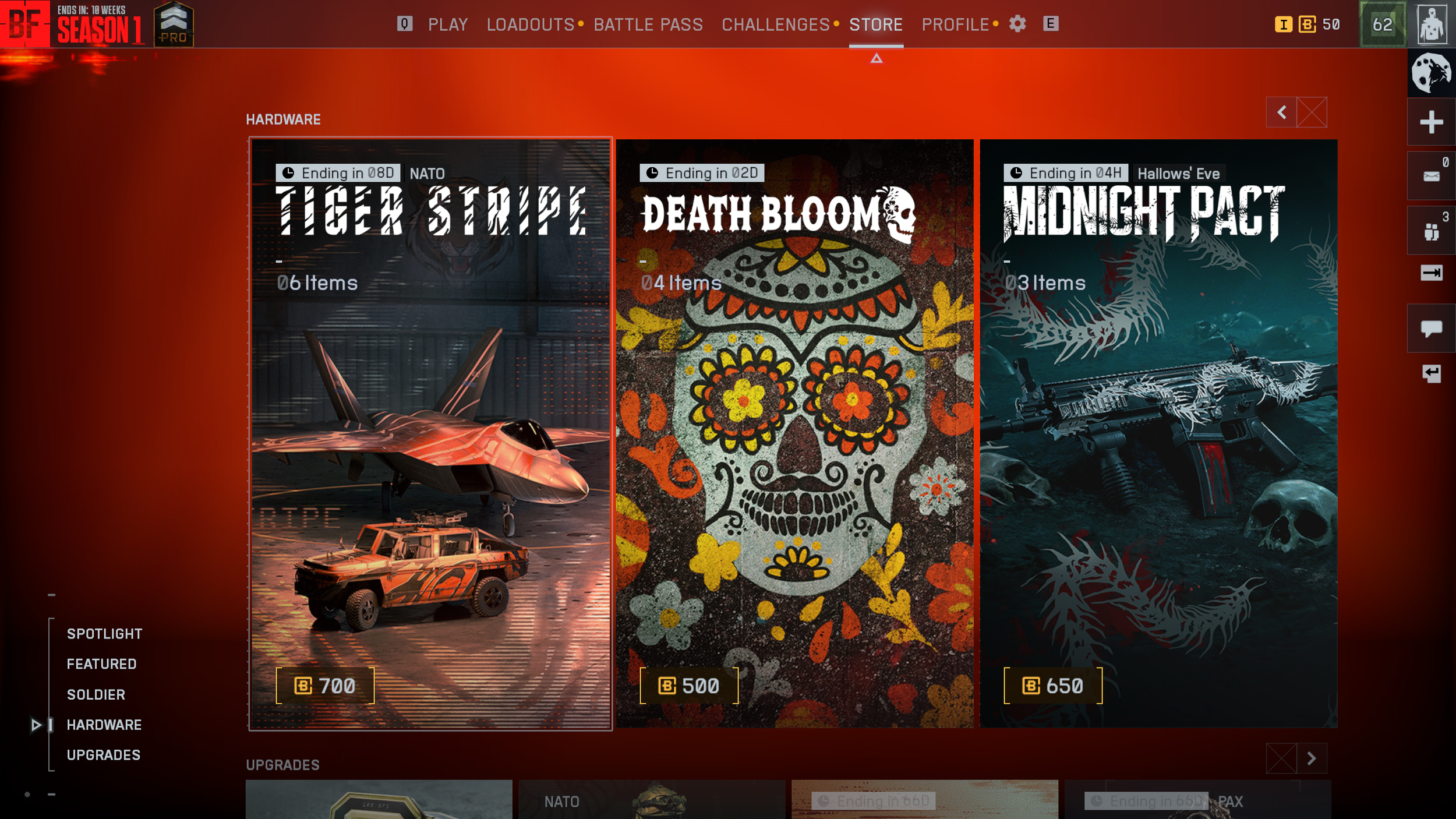The height and width of the screenshot is (819, 1456).
Task: Open the settings gear icon
Action: pos(1017,24)
